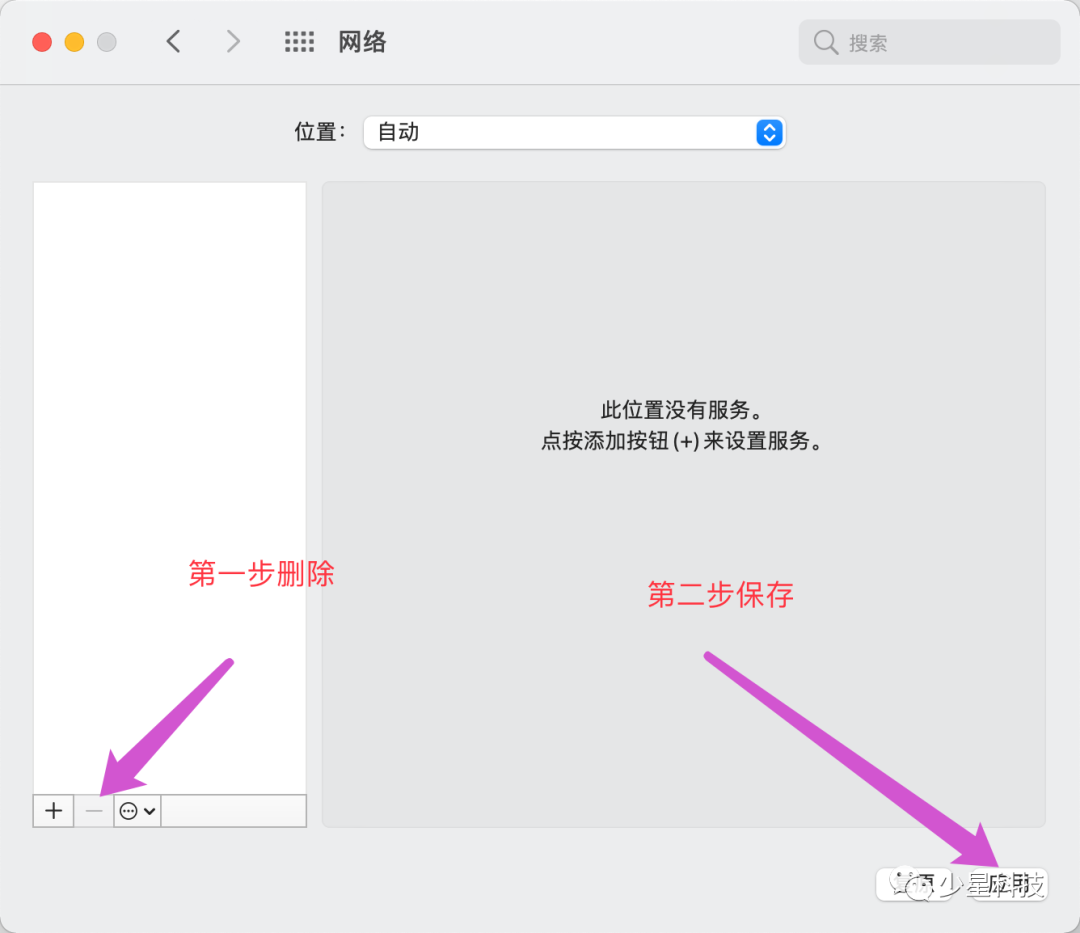Click the 第一步删除 annotation text
Viewport: 1080px width, 933px height.
(259, 574)
